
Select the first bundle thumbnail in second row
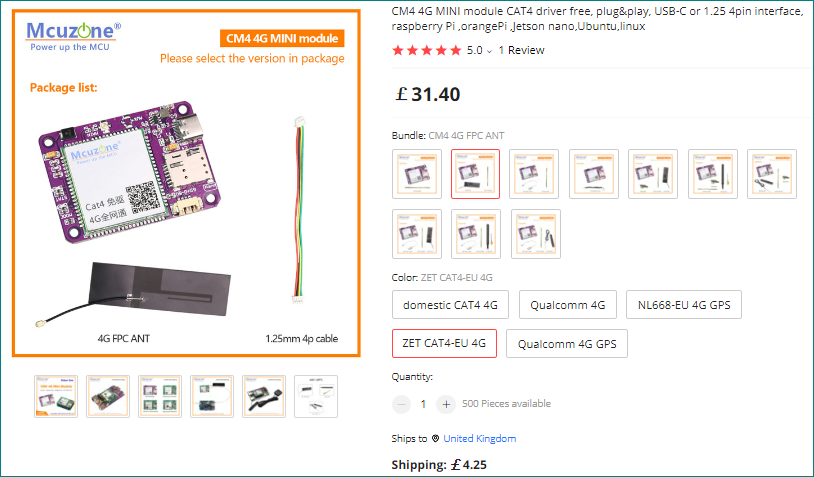click(417, 234)
